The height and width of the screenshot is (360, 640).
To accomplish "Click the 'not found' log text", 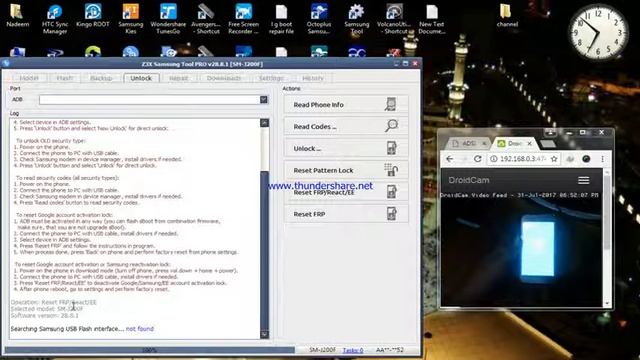I will point(140,329).
